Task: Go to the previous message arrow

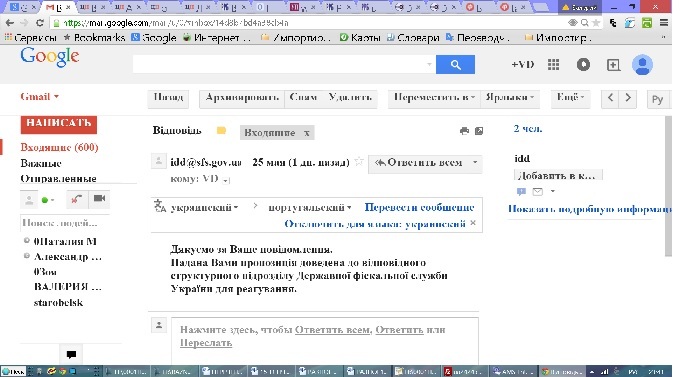Action: 610,98
